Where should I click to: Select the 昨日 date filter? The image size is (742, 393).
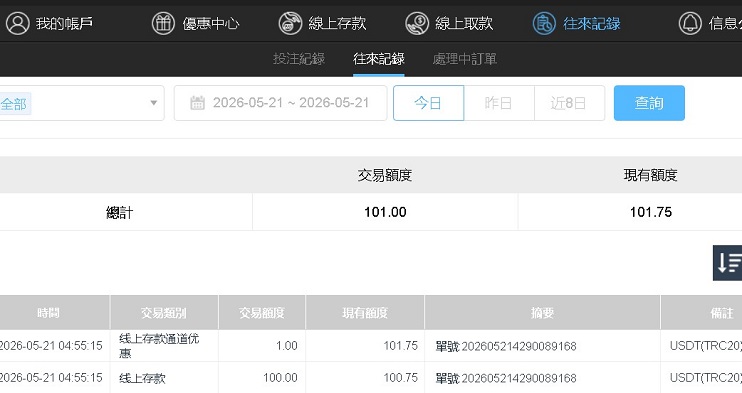499,103
